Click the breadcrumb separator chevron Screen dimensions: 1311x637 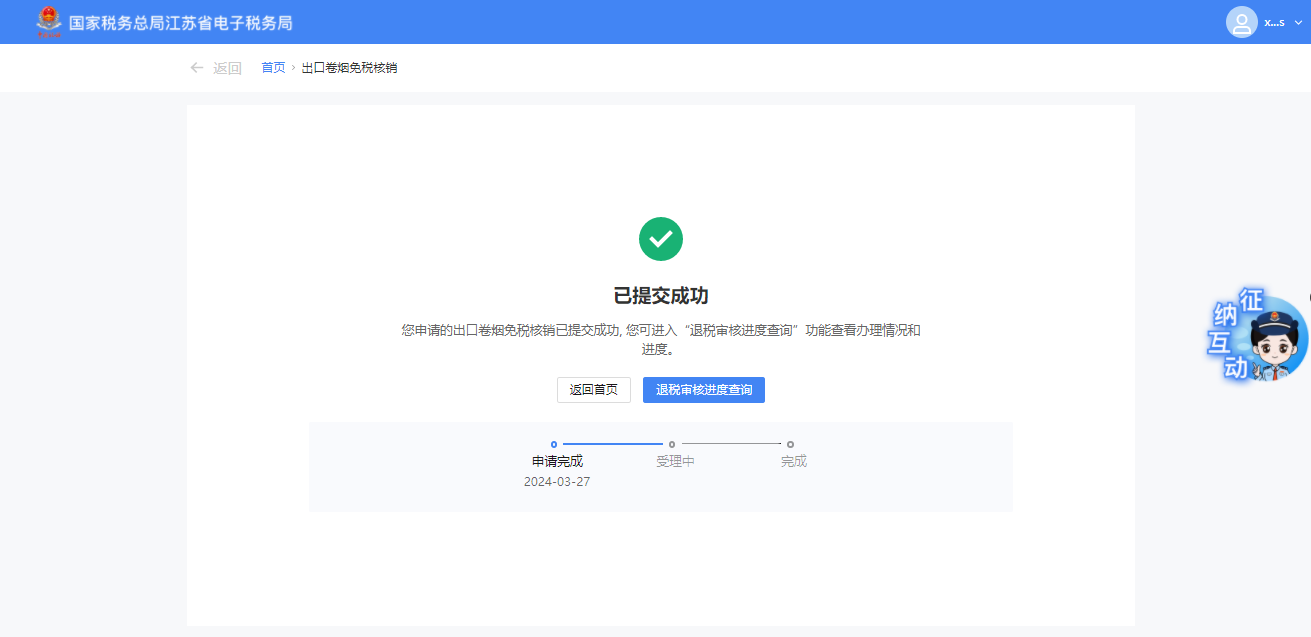[x=293, y=68]
